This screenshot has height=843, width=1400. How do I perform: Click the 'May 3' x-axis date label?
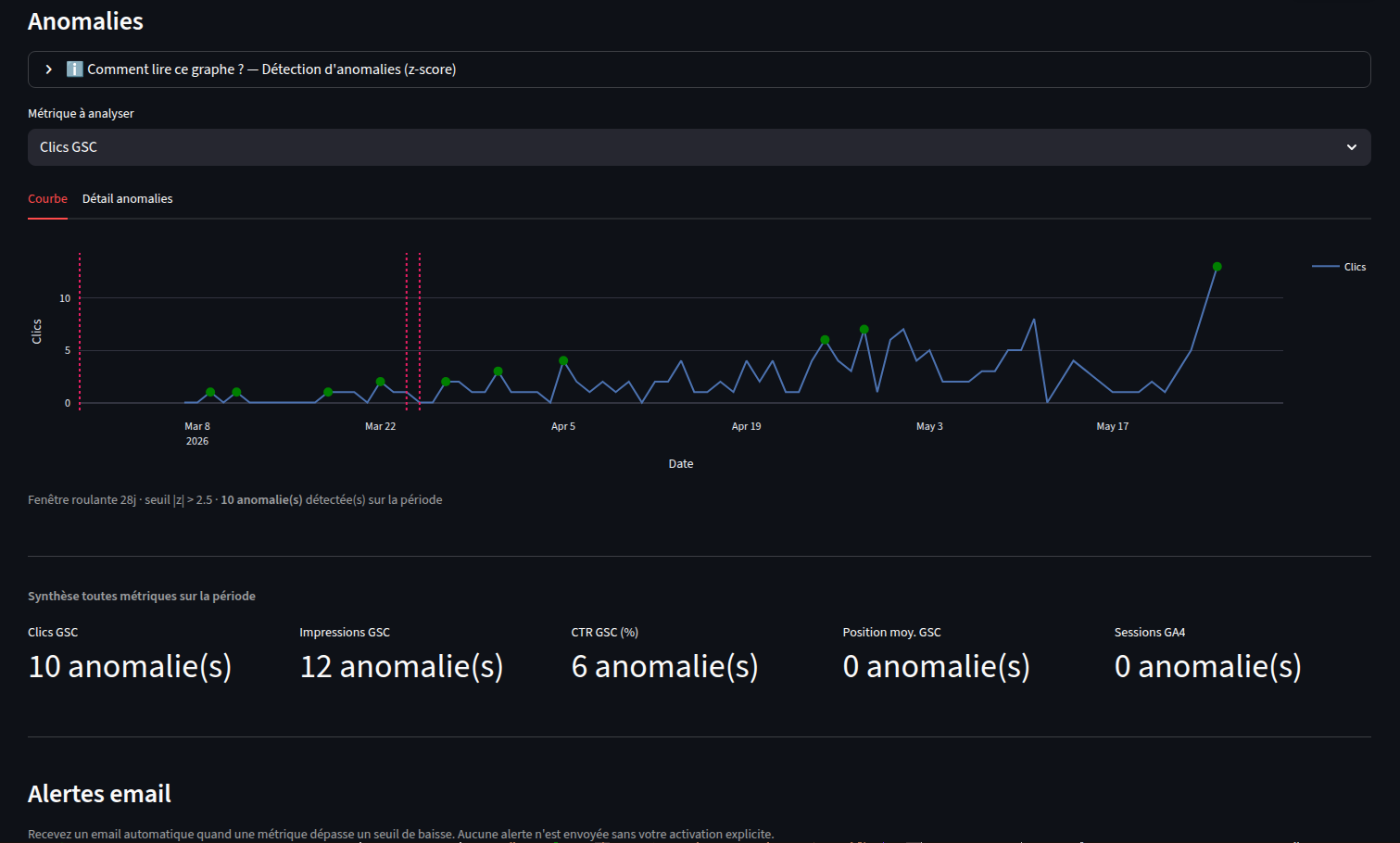[x=929, y=426]
